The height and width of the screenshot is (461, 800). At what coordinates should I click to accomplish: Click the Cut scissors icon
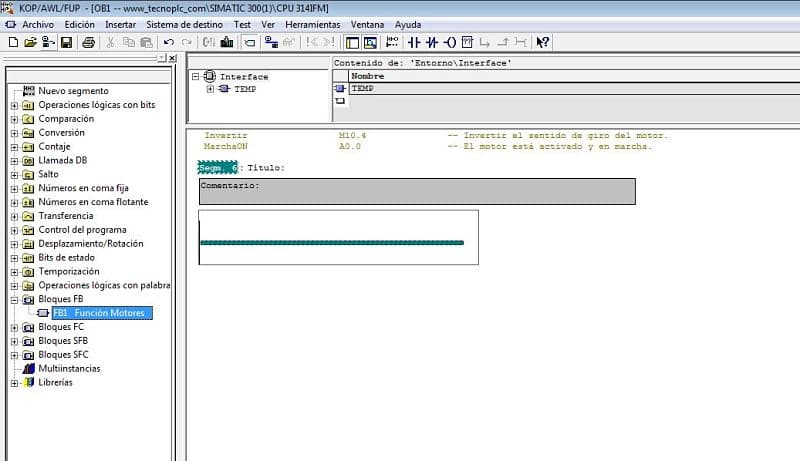[110, 42]
